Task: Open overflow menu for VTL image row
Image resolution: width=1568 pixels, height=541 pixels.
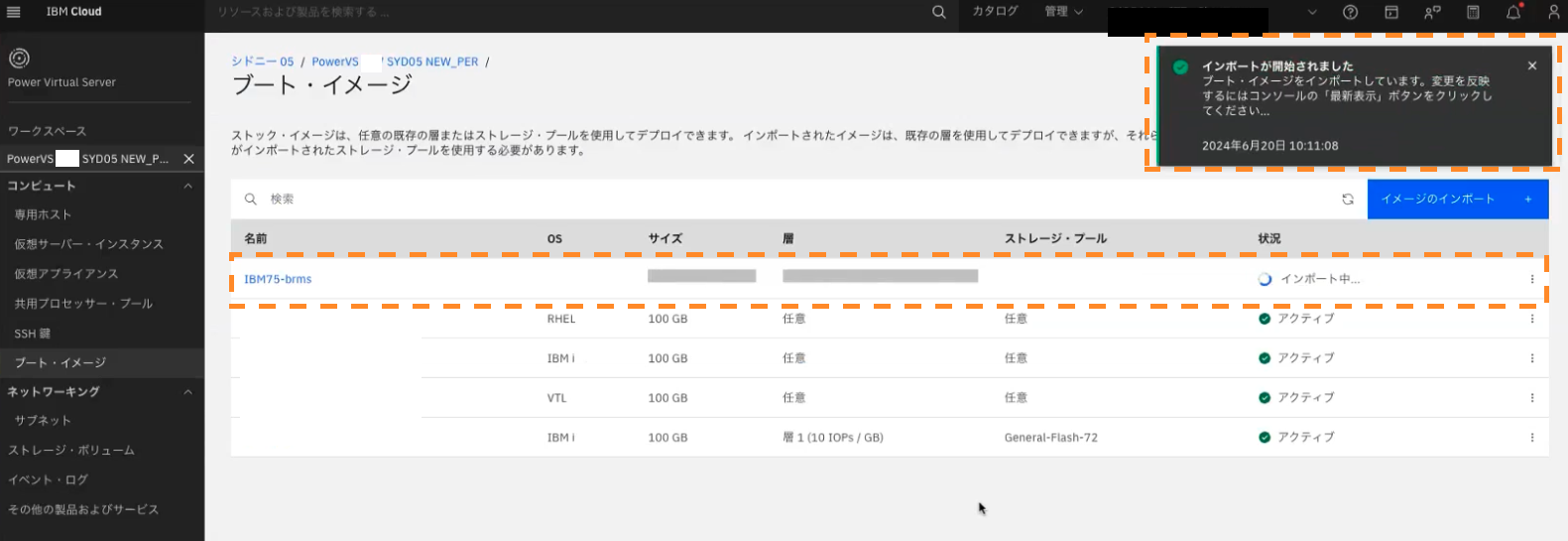Action: coord(1532,398)
